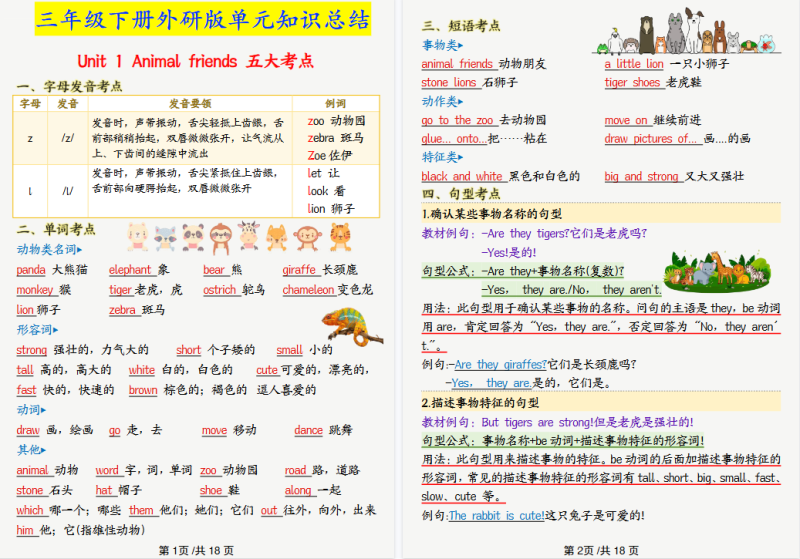This screenshot has height=559, width=800.
Task: Click the purple example 'But tigers are strong!'
Action: click(537, 422)
